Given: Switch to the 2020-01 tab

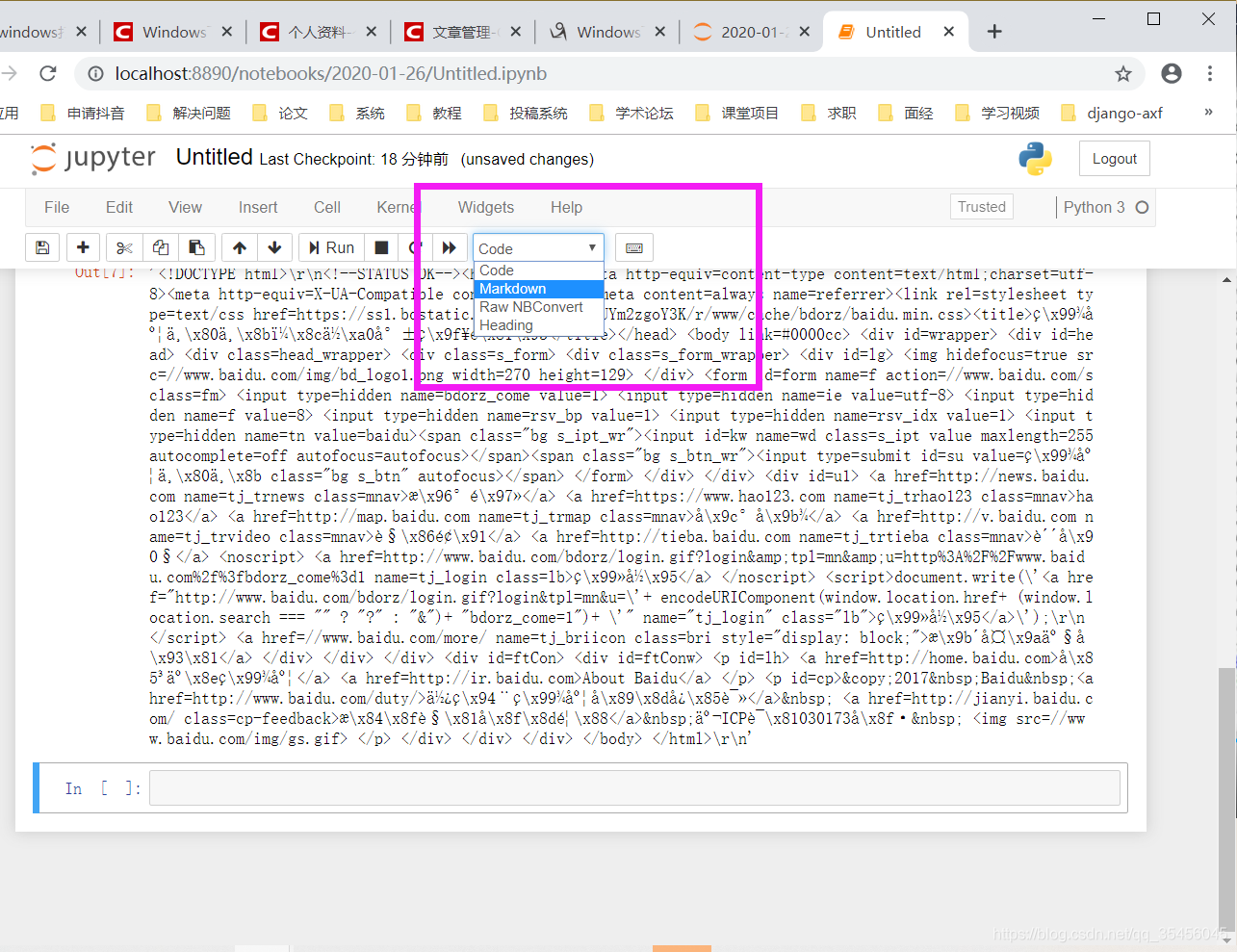Looking at the screenshot, I should 751,32.
